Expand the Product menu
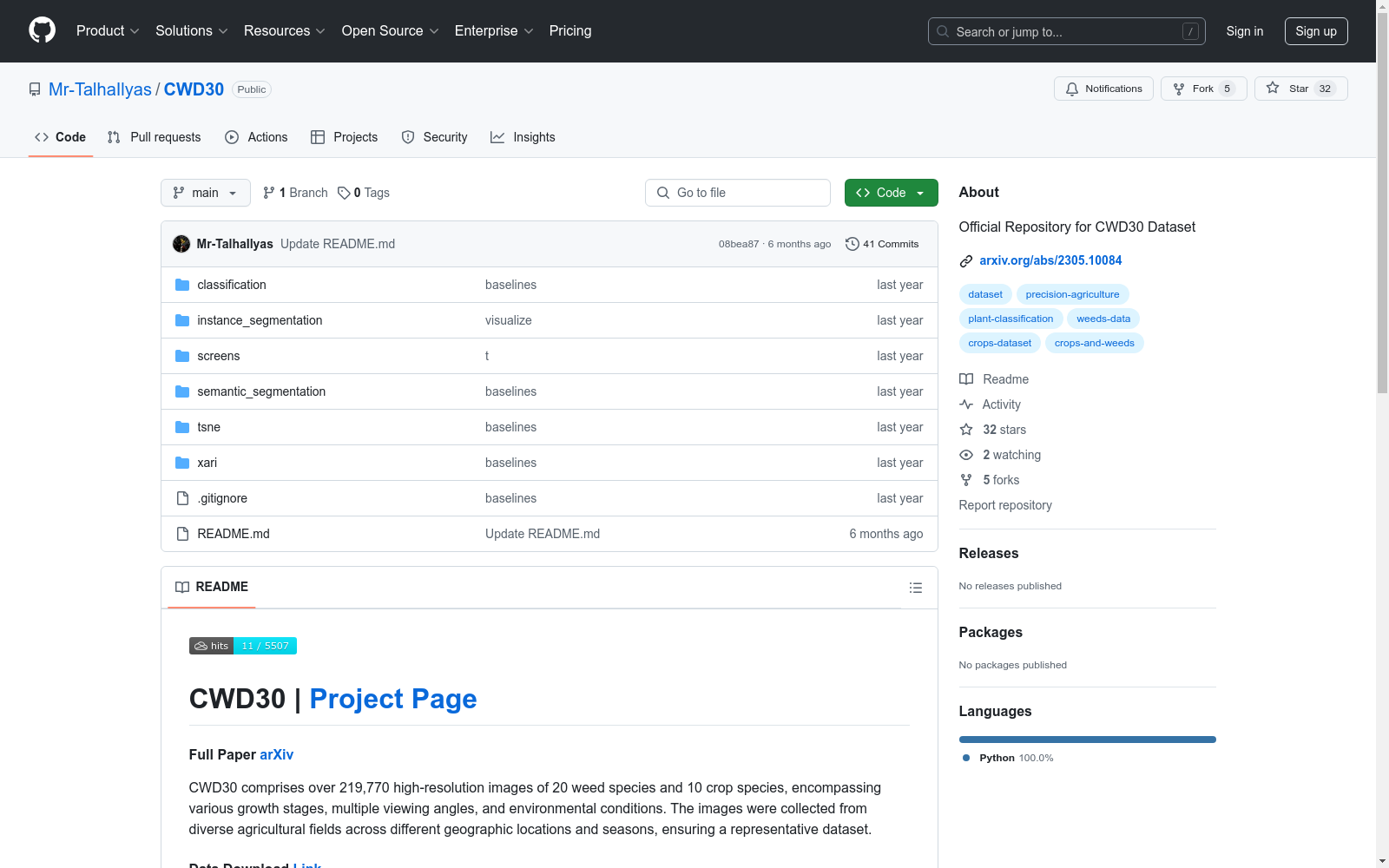The width and height of the screenshot is (1389, 868). (108, 30)
